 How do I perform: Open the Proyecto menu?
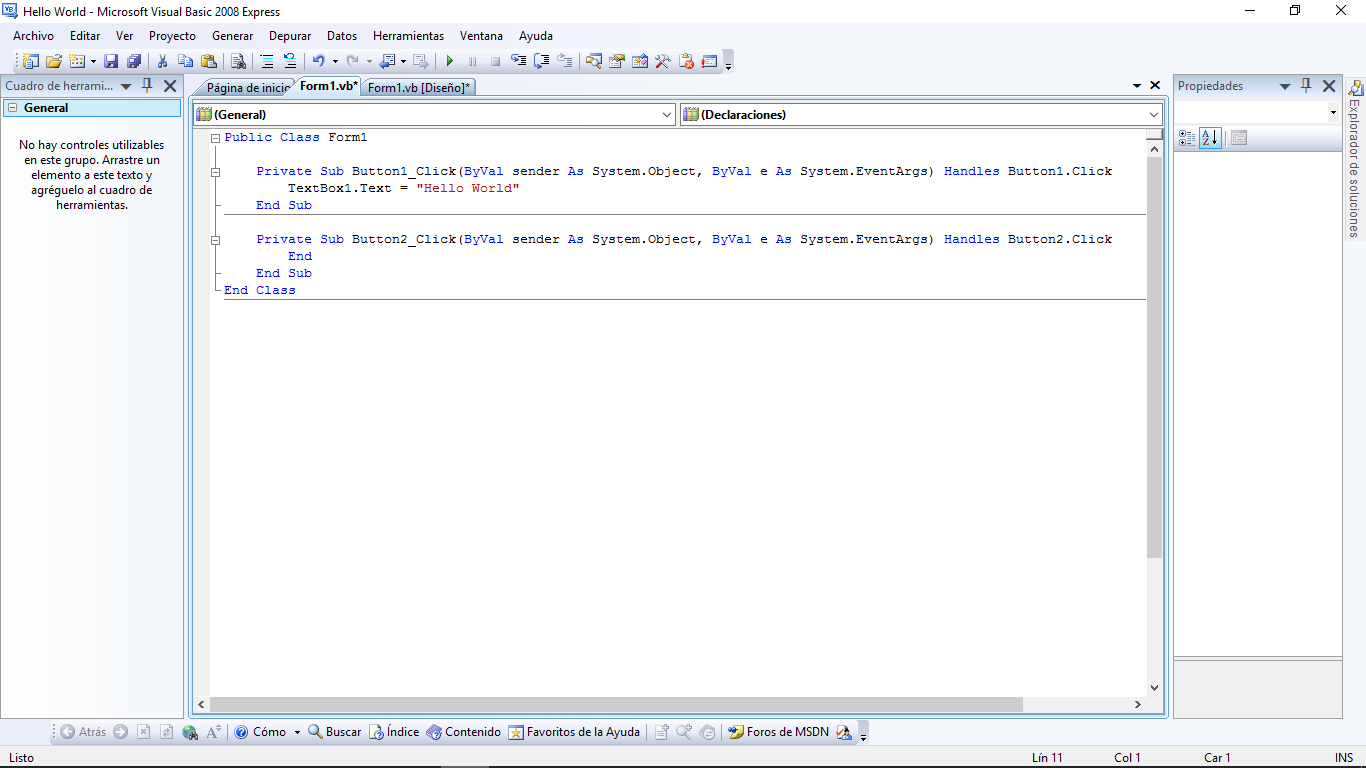[x=172, y=36]
